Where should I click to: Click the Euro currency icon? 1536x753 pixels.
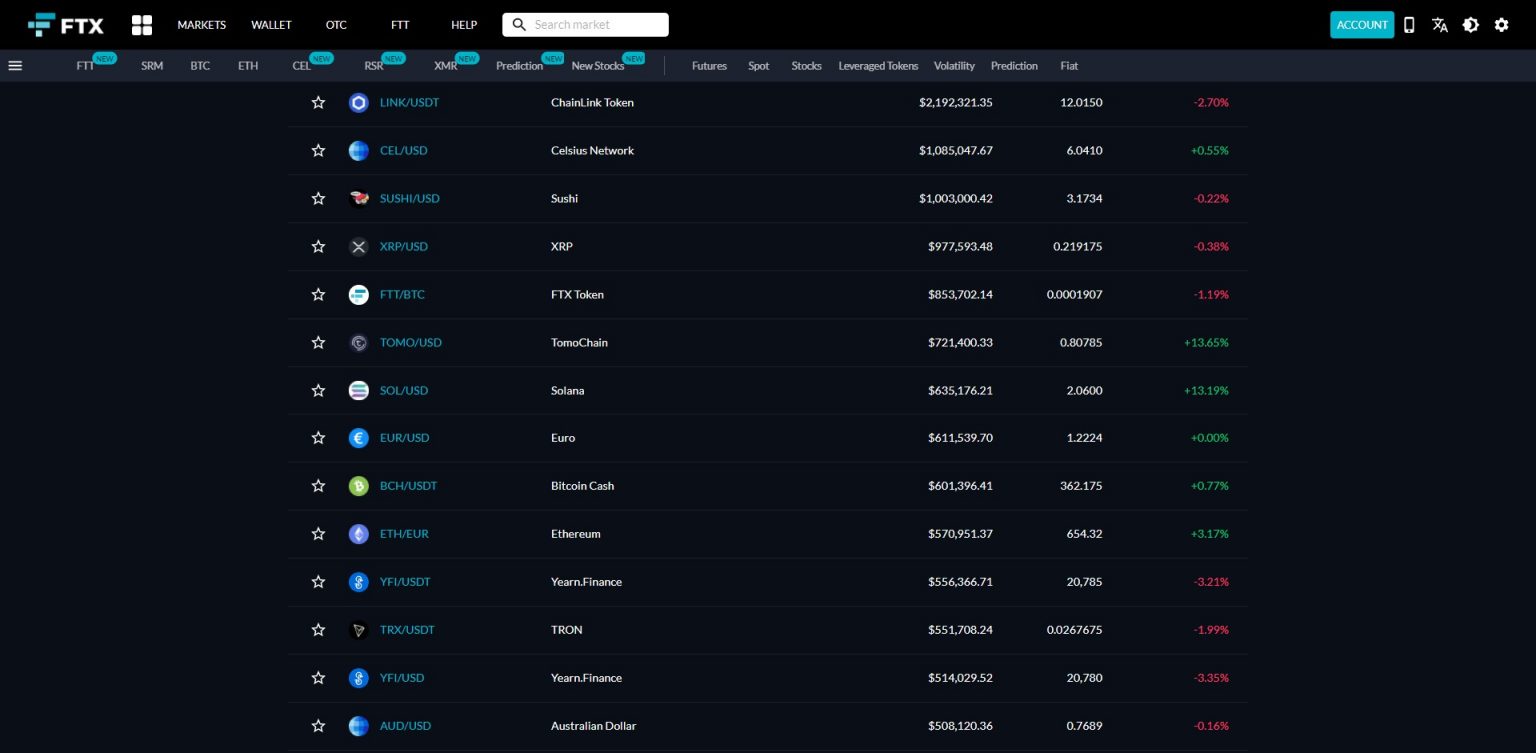pos(358,438)
